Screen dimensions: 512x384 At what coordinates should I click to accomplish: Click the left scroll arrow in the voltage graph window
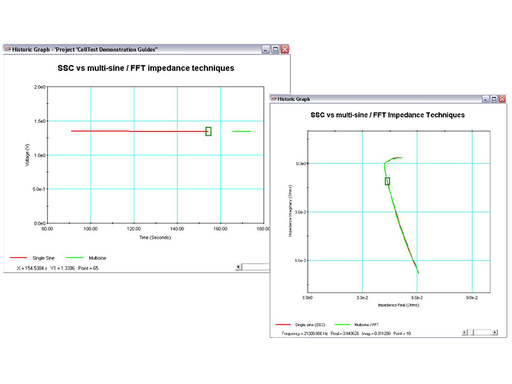[238, 267]
